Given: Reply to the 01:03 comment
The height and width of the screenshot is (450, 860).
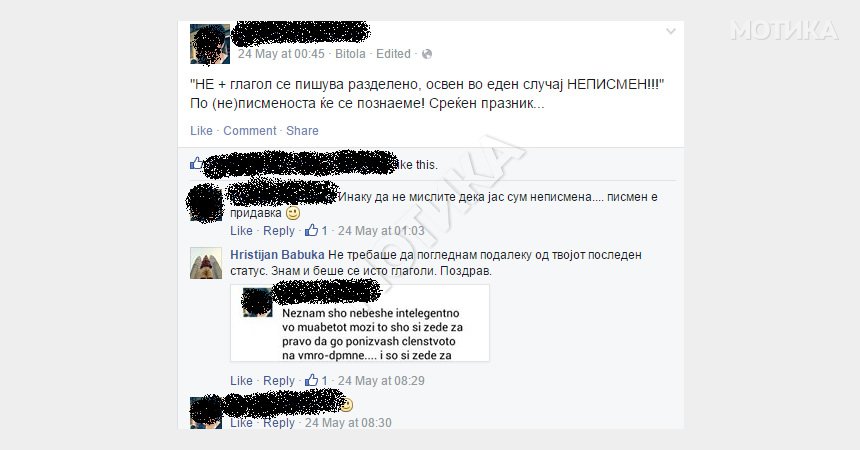Looking at the screenshot, I should (x=279, y=230).
